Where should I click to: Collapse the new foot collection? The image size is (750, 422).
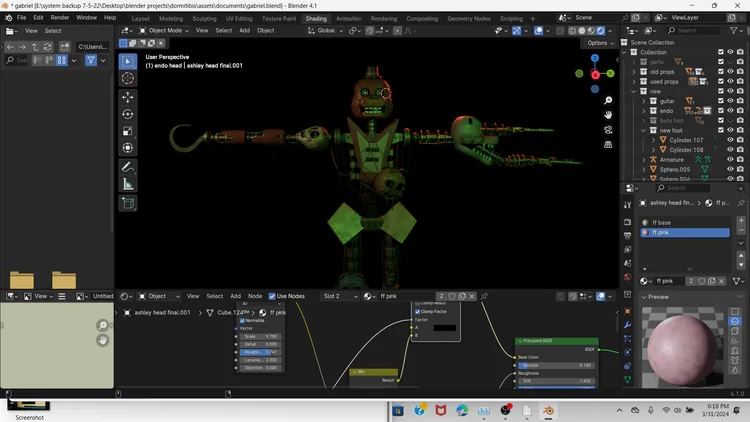(x=644, y=130)
